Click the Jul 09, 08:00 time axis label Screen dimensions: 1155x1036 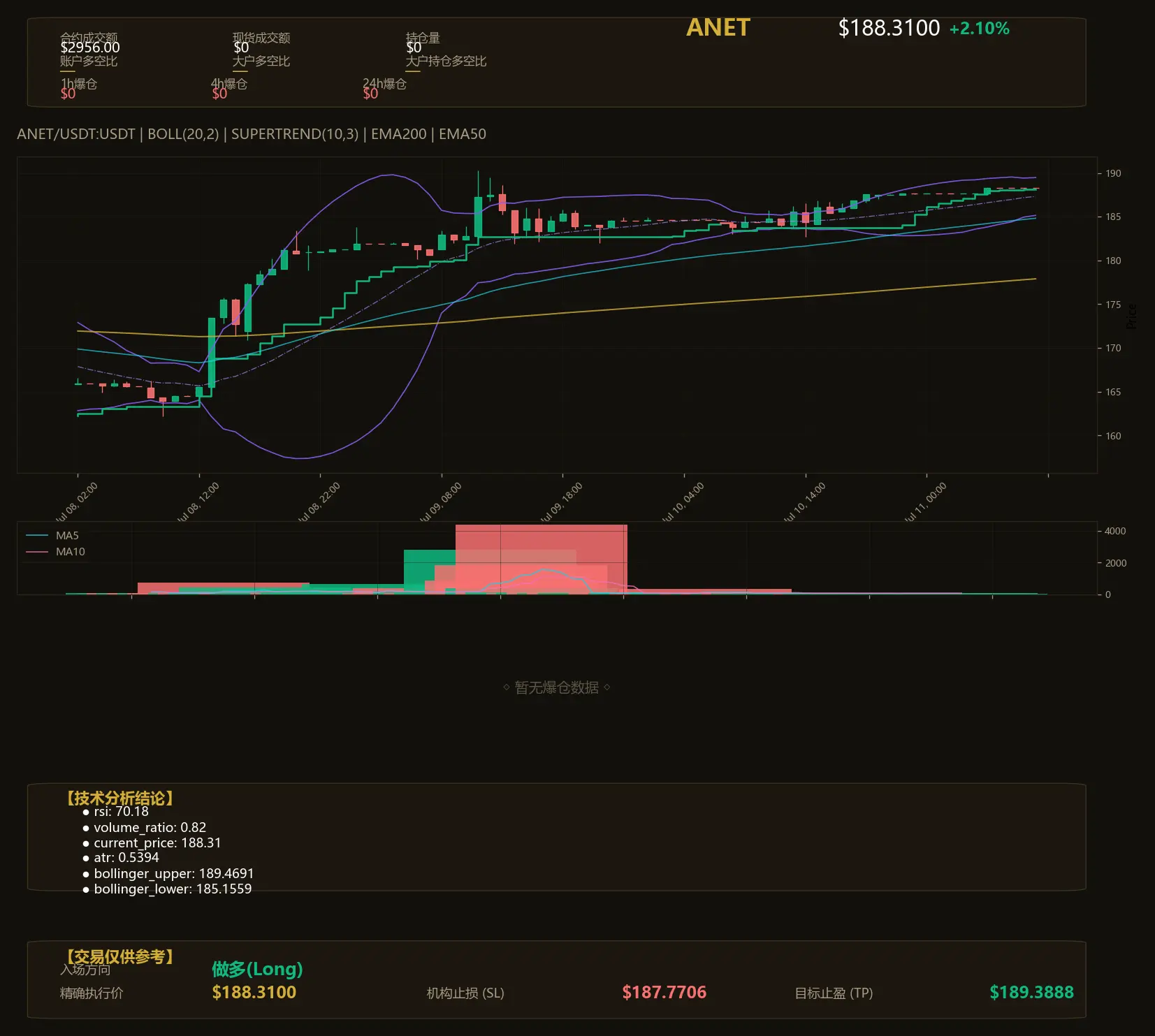[441, 502]
